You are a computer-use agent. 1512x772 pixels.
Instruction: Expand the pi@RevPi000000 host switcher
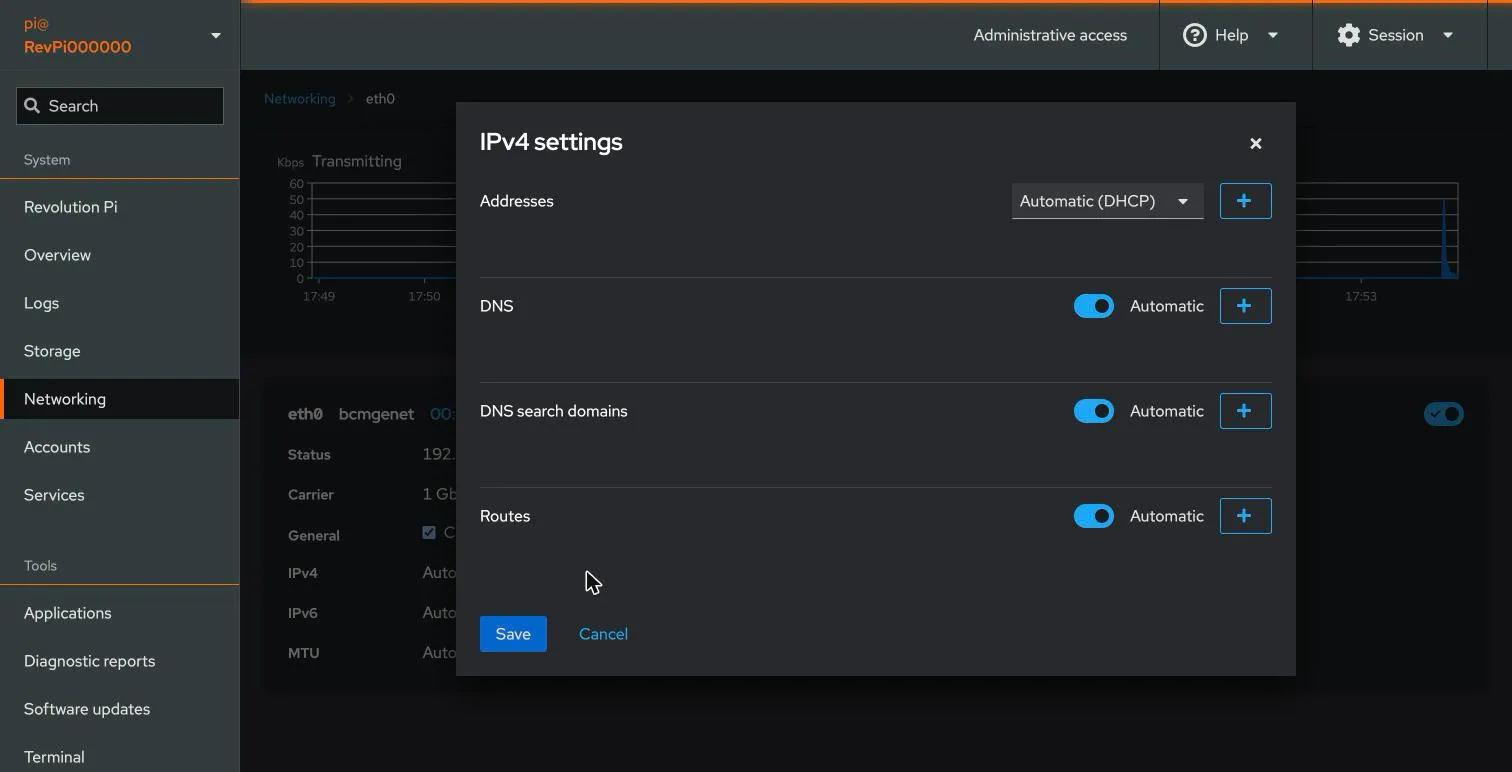[x=120, y=35]
